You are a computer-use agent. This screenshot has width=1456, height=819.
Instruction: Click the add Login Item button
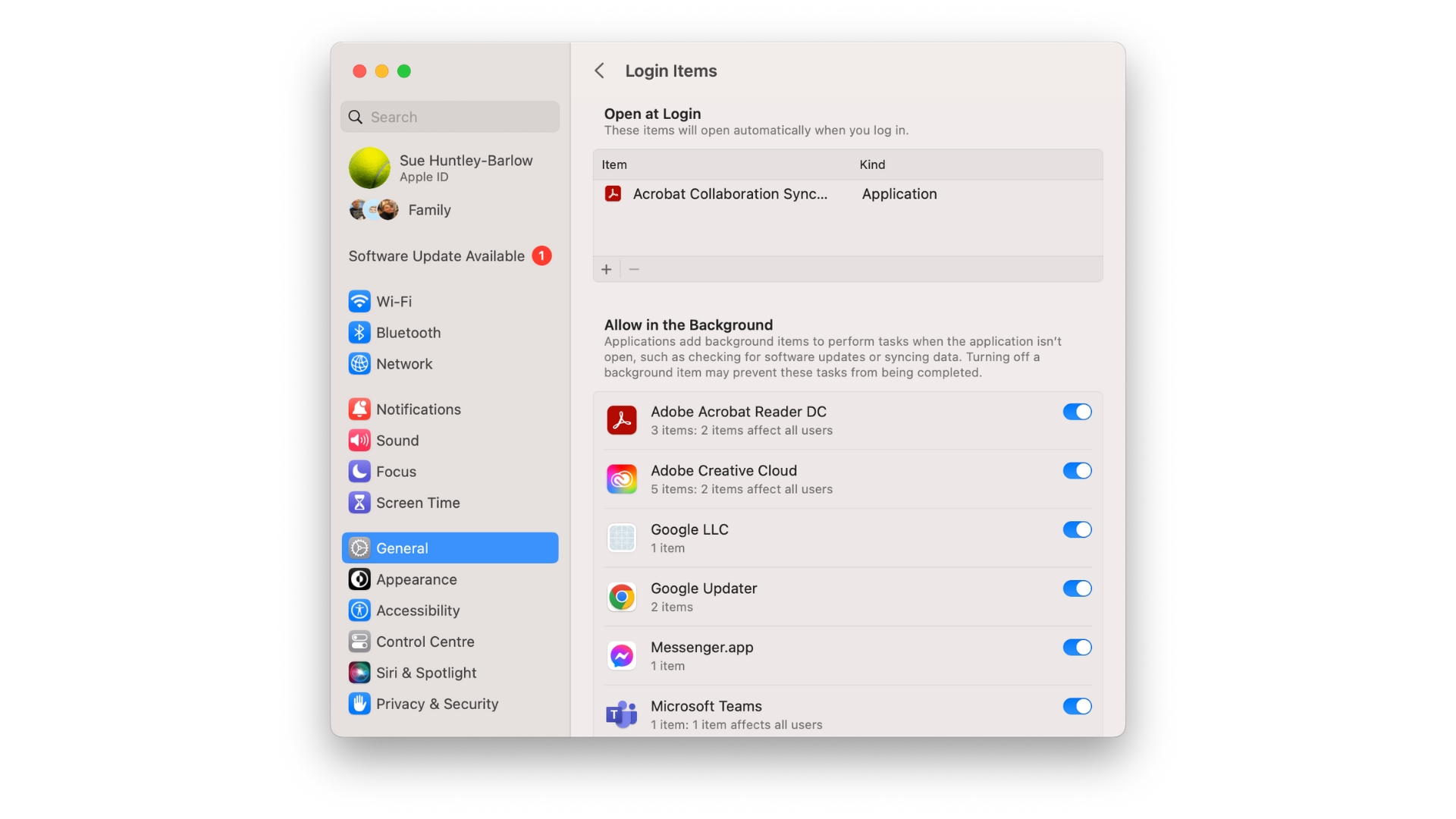pyautogui.click(x=606, y=269)
